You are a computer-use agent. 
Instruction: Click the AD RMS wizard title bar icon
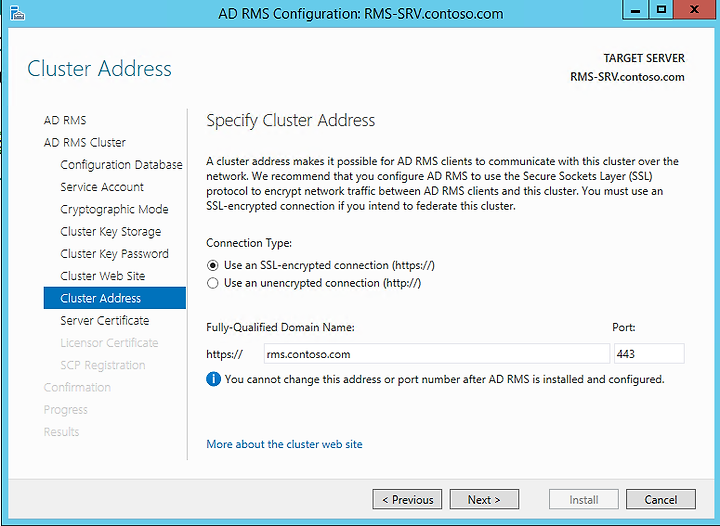pyautogui.click(x=17, y=13)
